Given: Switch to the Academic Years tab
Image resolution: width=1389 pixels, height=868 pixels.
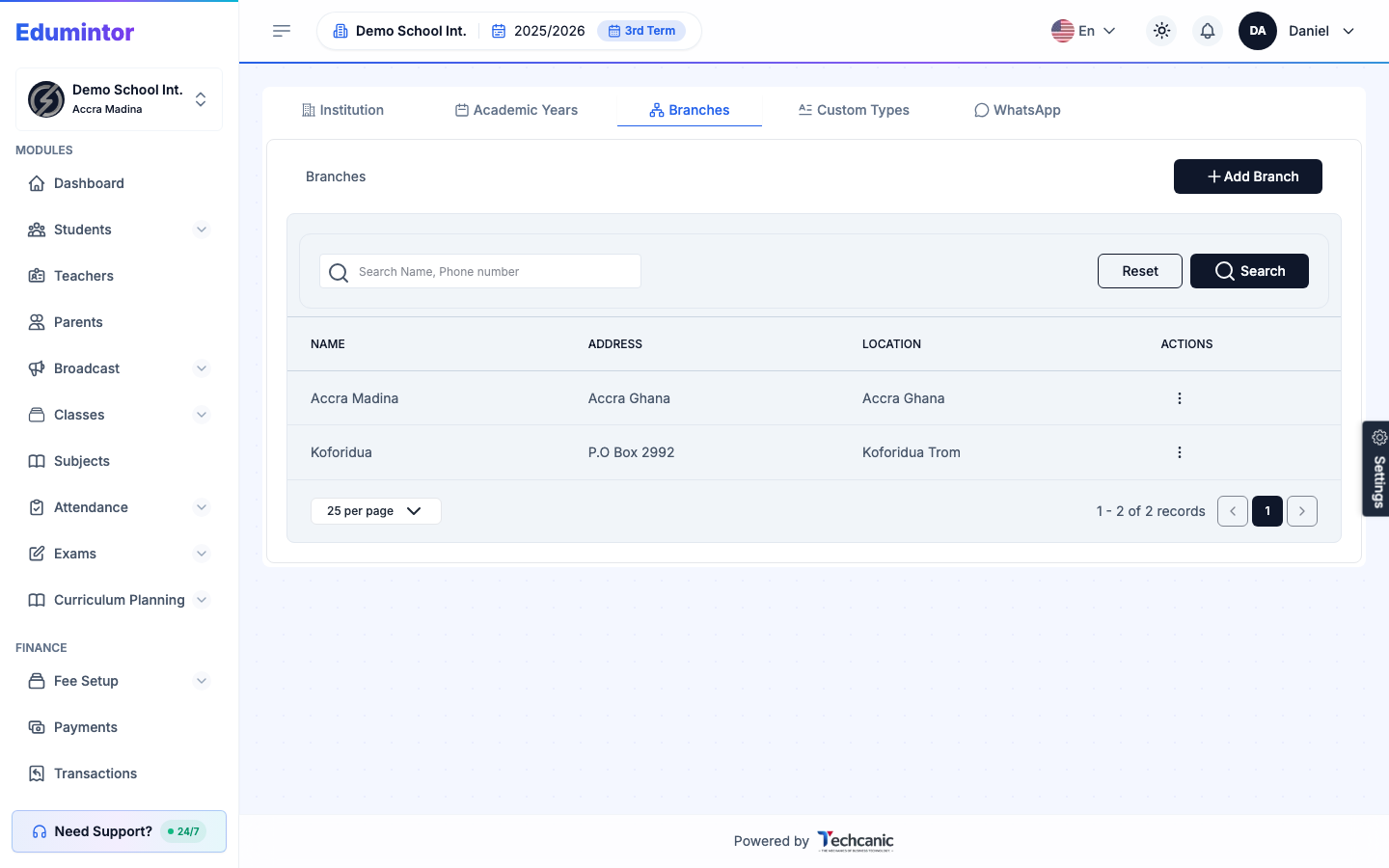Looking at the screenshot, I should pyautogui.click(x=517, y=110).
